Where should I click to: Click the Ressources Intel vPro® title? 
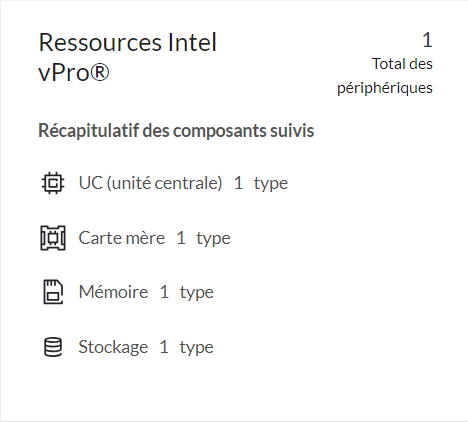(x=128, y=57)
